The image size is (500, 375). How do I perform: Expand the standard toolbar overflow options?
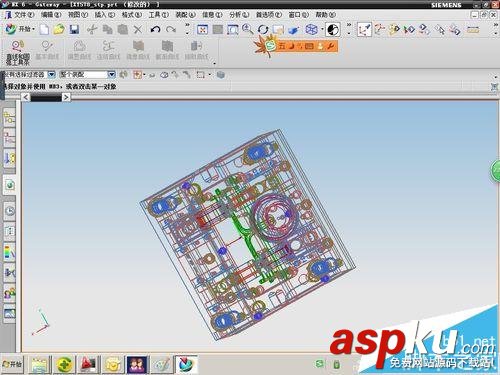point(187,29)
